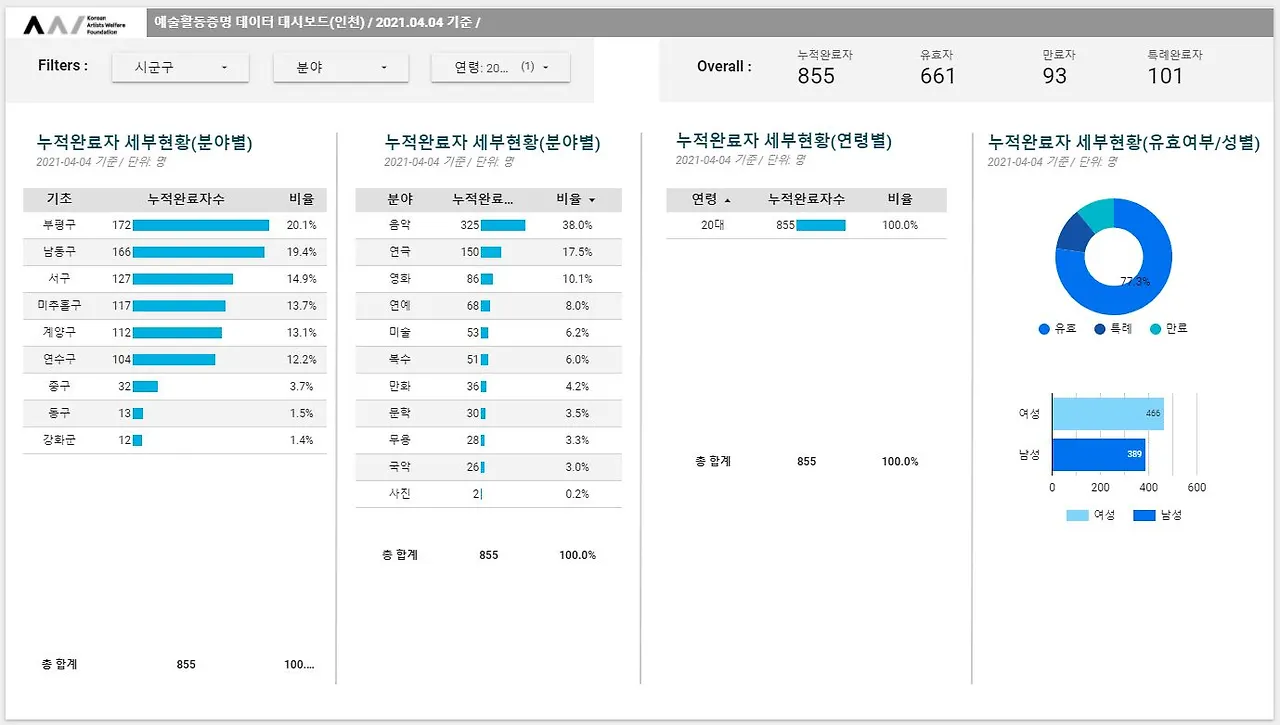Image resolution: width=1280 pixels, height=725 pixels.
Task: Click the 연예 row name
Action: coord(400,305)
